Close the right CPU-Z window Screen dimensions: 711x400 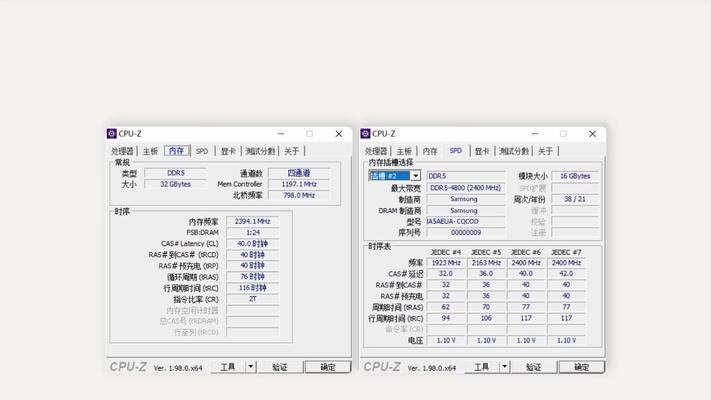point(593,134)
